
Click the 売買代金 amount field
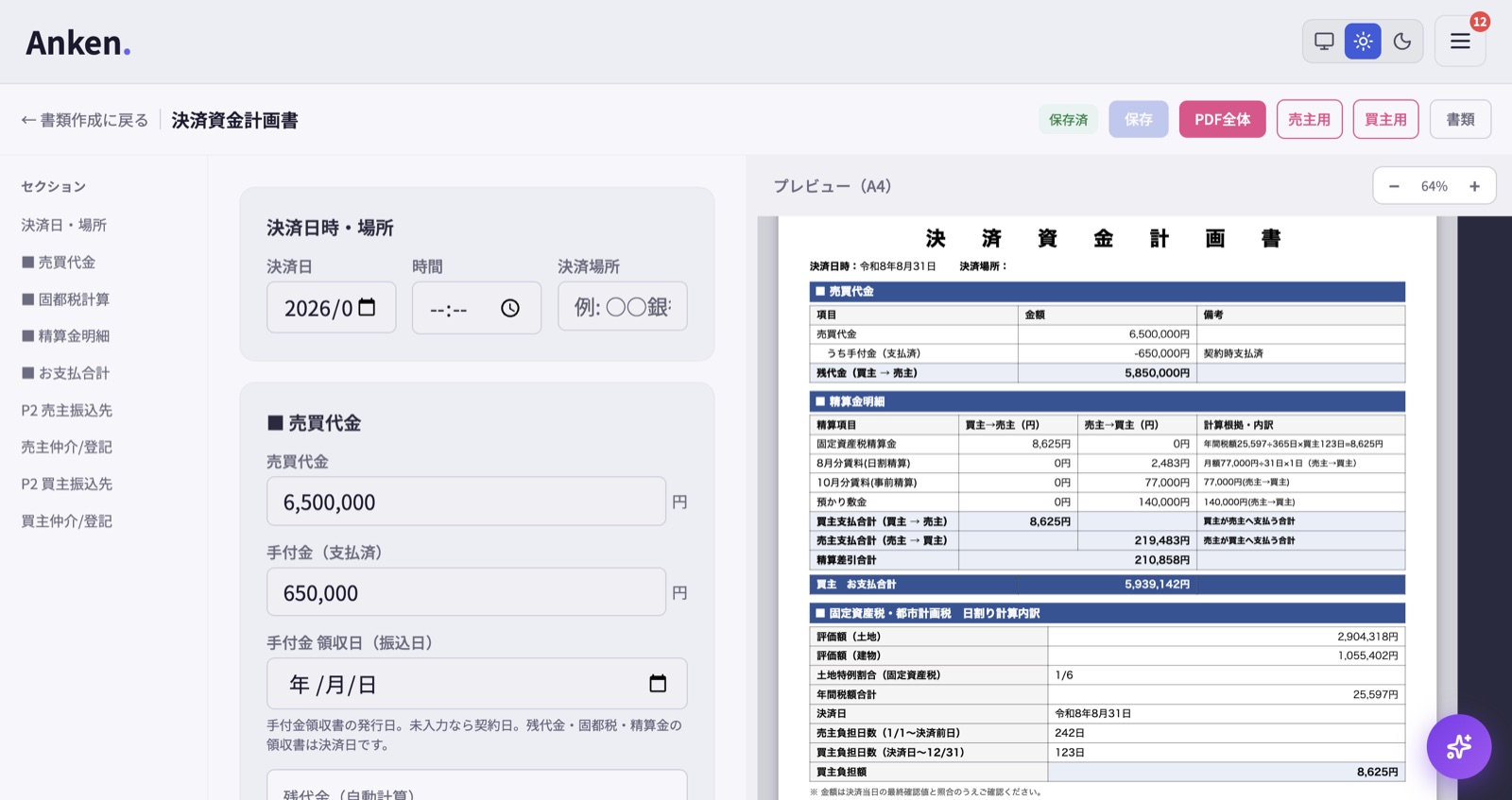click(466, 502)
